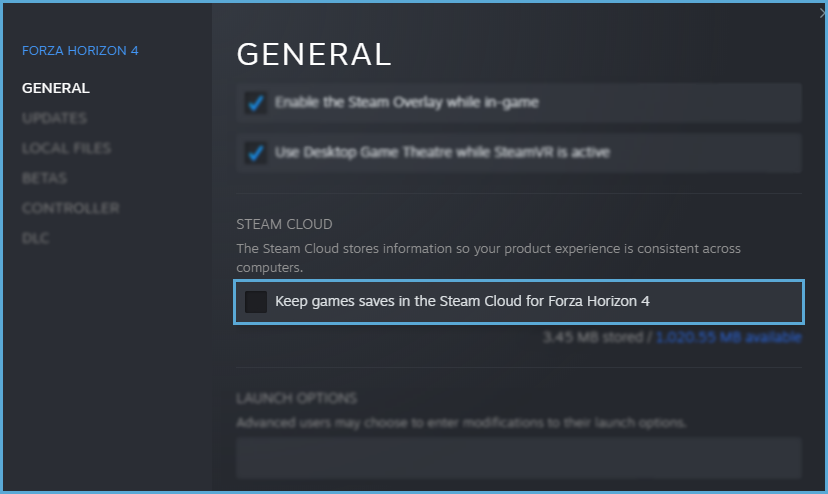The height and width of the screenshot is (494, 828).
Task: Open the LOCAL FILES tab
Action: click(66, 148)
